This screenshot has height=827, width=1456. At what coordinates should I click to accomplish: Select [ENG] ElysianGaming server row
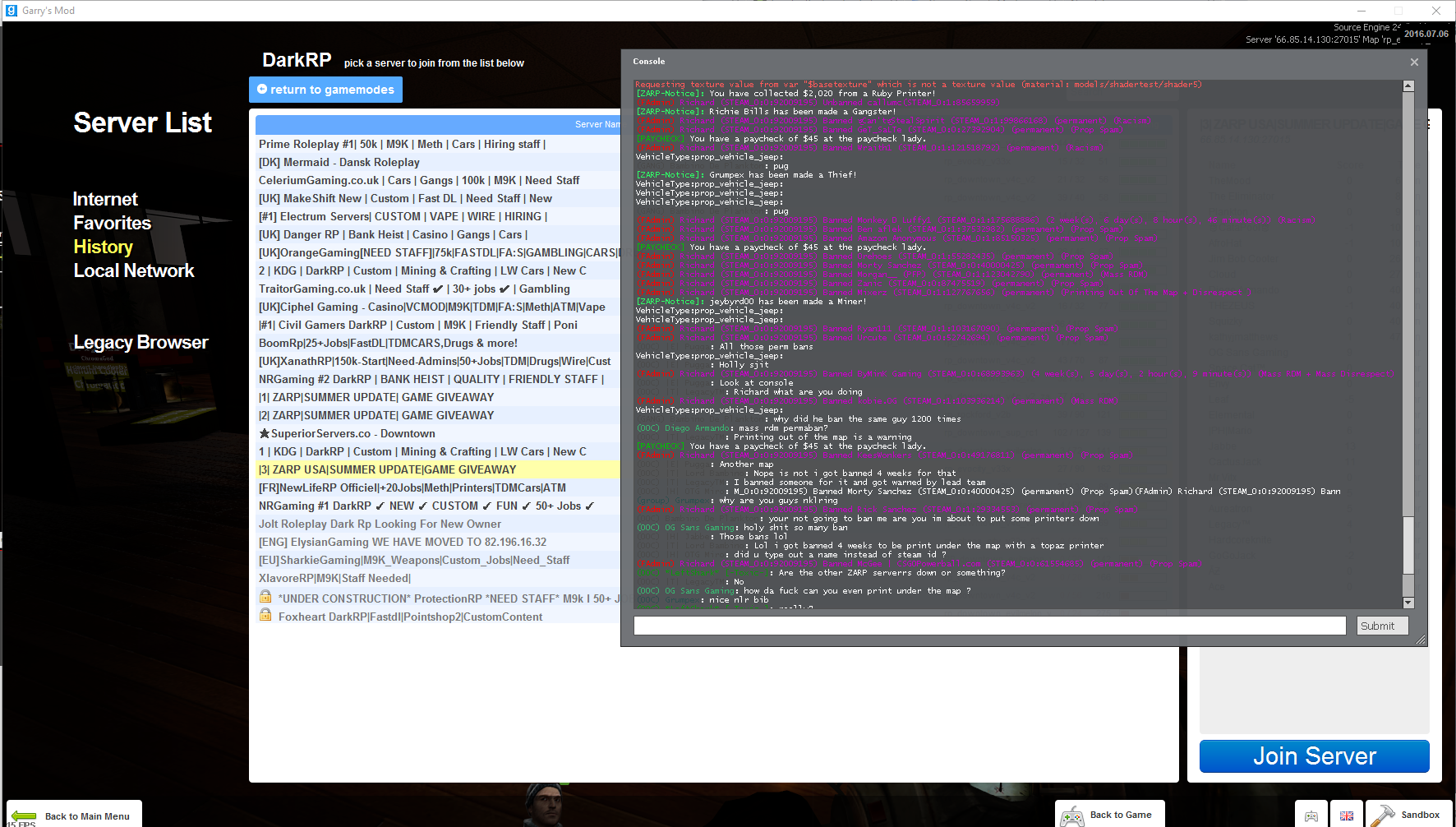[438, 542]
